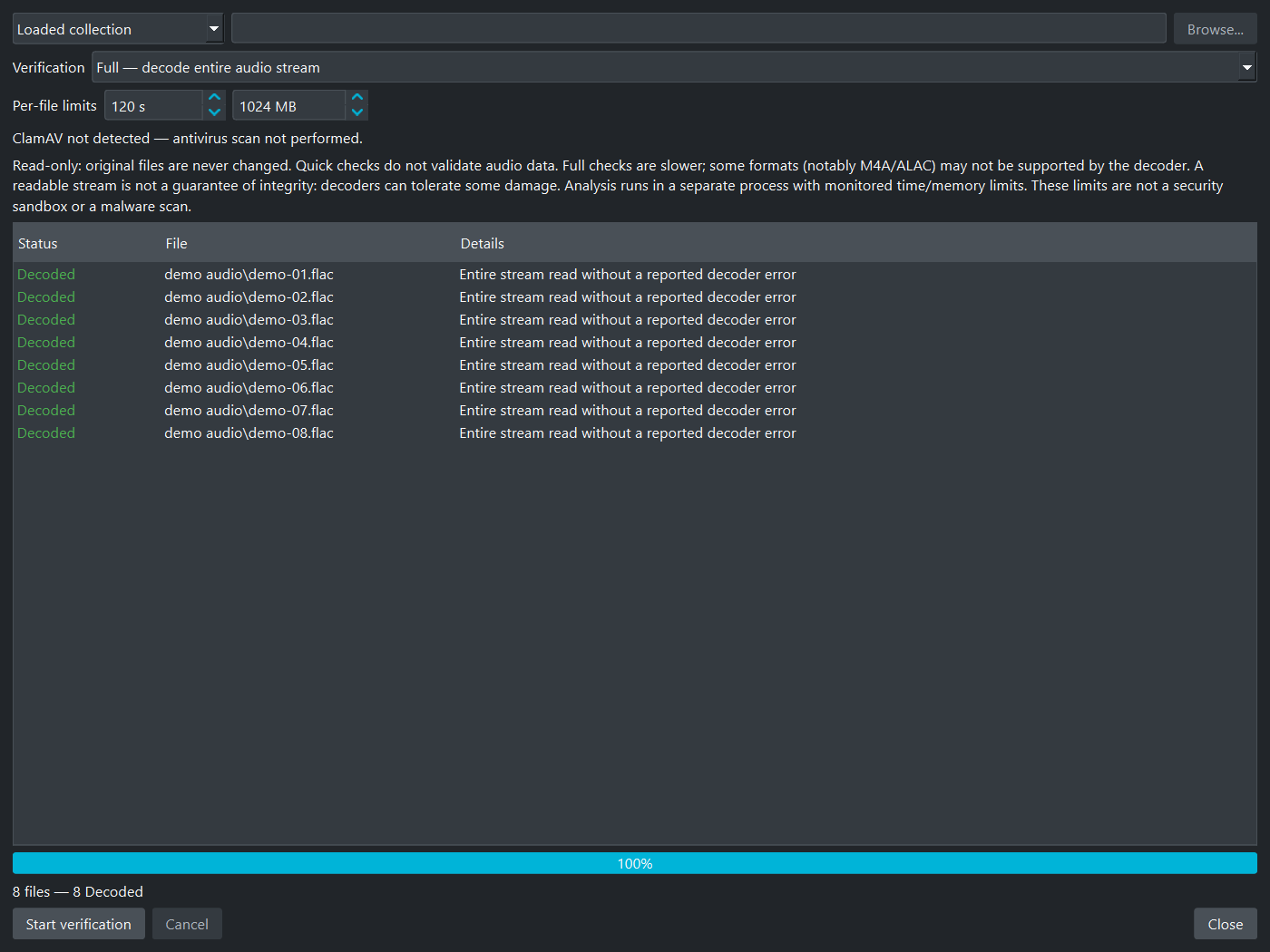
Task: Click the 120 s time limit field
Action: (153, 106)
